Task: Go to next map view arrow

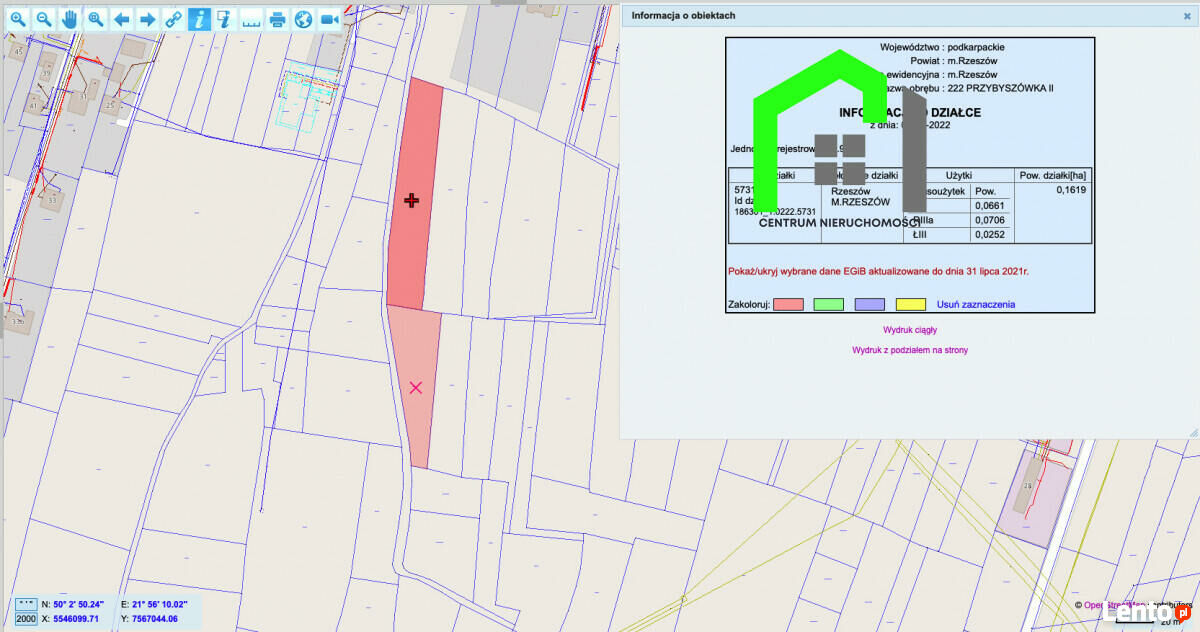Action: pyautogui.click(x=148, y=19)
